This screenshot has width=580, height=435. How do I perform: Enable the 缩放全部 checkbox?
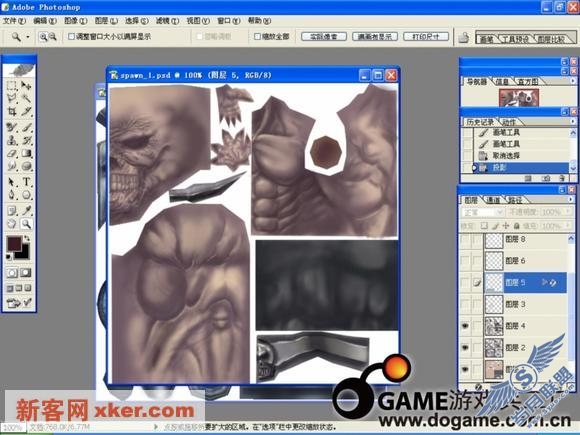pos(257,36)
